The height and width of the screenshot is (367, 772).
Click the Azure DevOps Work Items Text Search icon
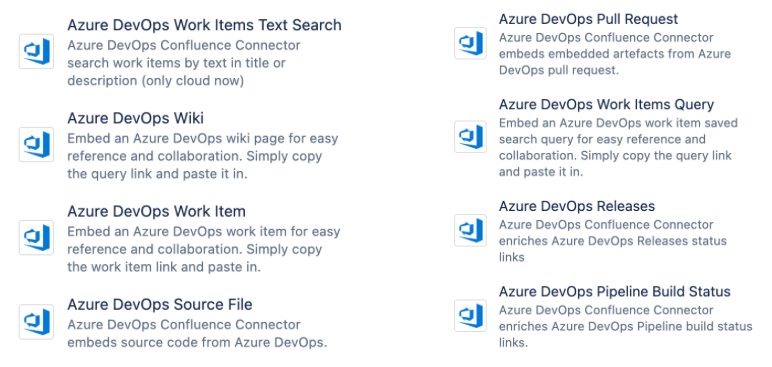[36, 51]
